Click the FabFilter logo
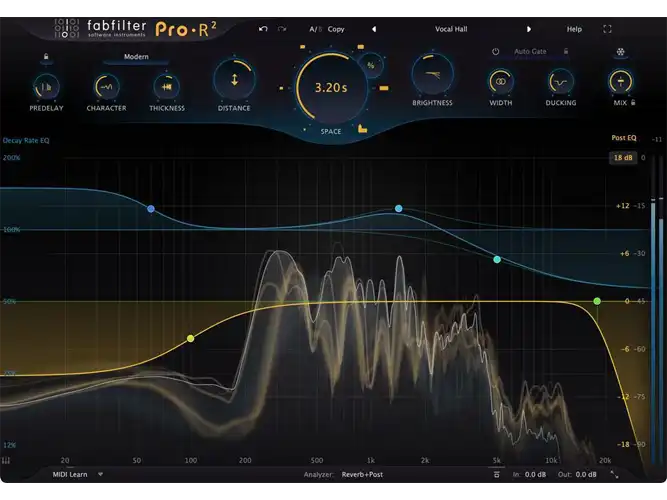This screenshot has width=667, height=500. coord(100,29)
